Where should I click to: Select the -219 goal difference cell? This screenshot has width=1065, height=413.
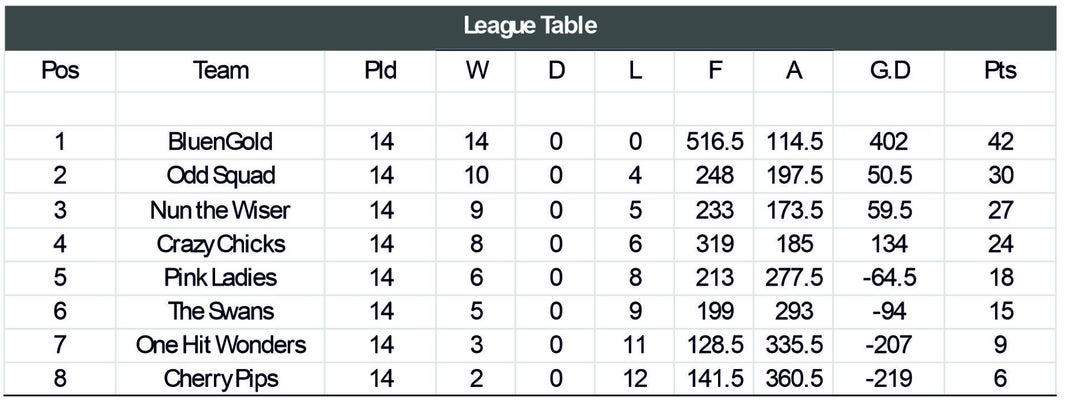coord(888,379)
